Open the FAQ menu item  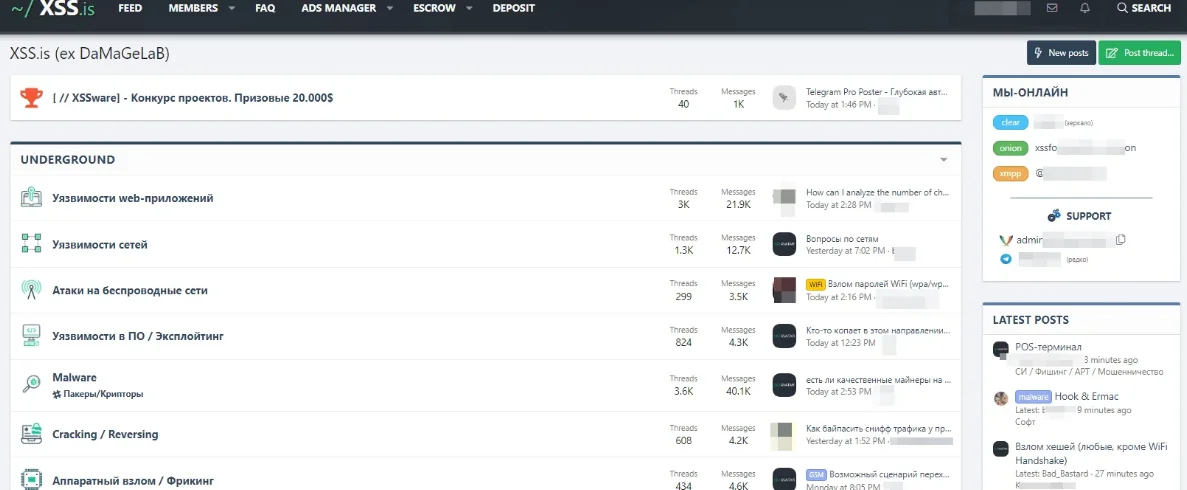[265, 8]
